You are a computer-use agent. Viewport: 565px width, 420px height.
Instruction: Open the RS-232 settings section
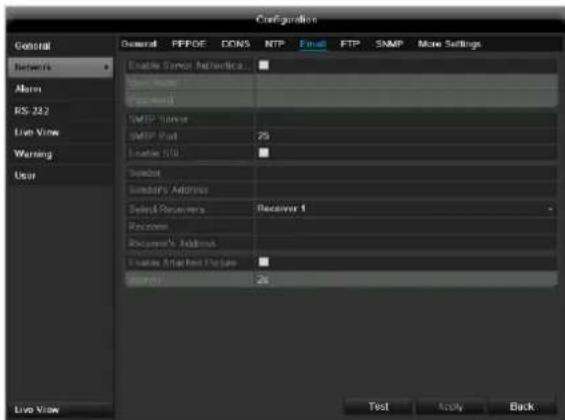coord(60,111)
